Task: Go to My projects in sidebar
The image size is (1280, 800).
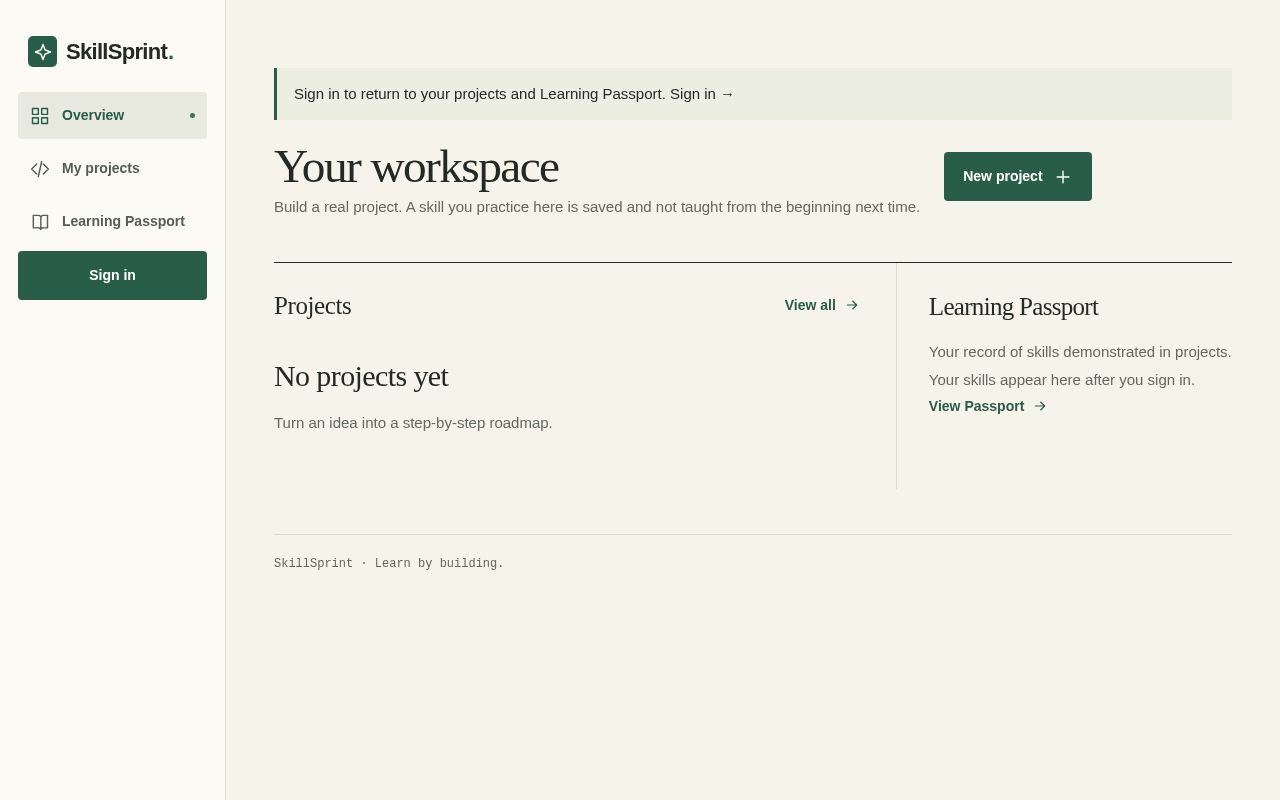Action: coord(112,168)
